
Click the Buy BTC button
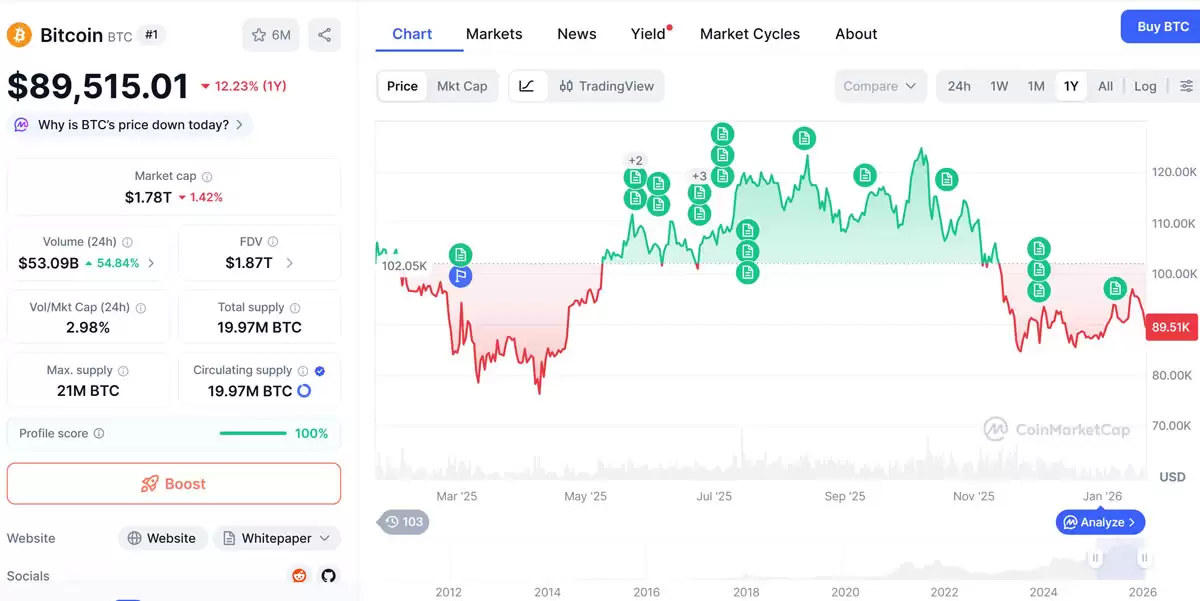1163,27
